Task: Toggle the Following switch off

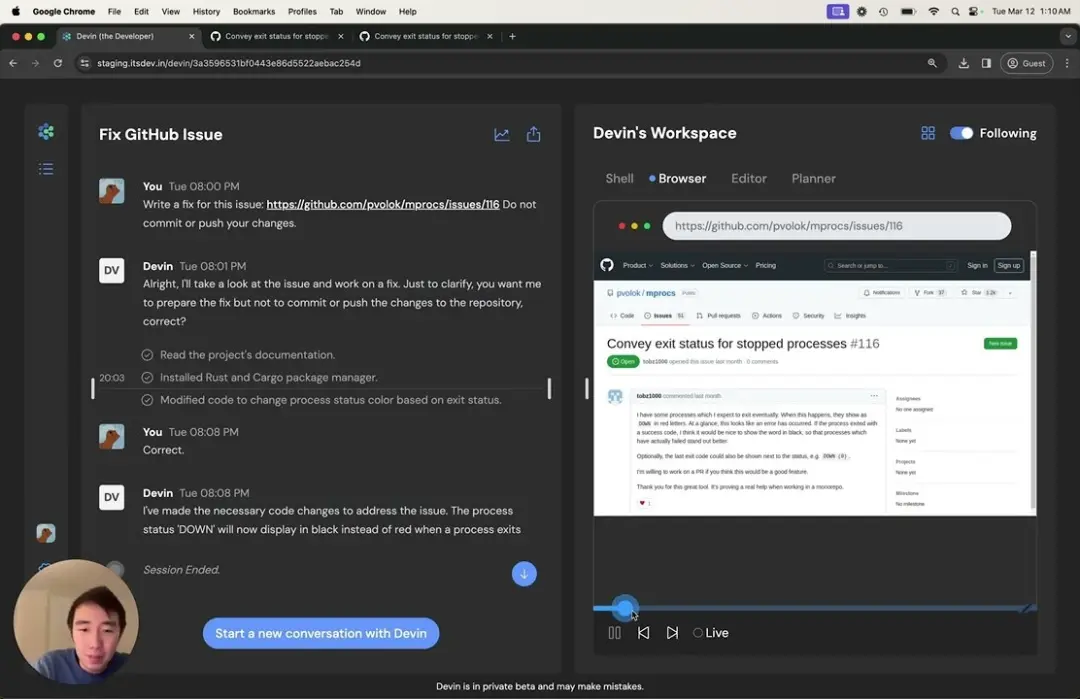Action: coord(961,133)
